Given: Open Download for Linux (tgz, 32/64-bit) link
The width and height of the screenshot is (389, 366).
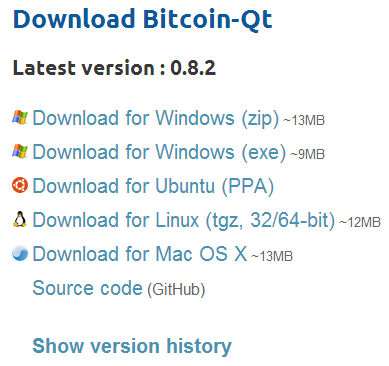Looking at the screenshot, I should [x=184, y=220].
